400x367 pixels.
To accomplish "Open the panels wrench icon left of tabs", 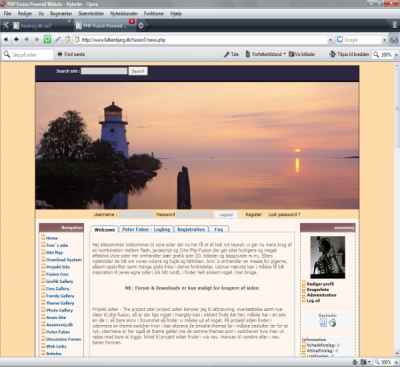I will click(x=6, y=25).
